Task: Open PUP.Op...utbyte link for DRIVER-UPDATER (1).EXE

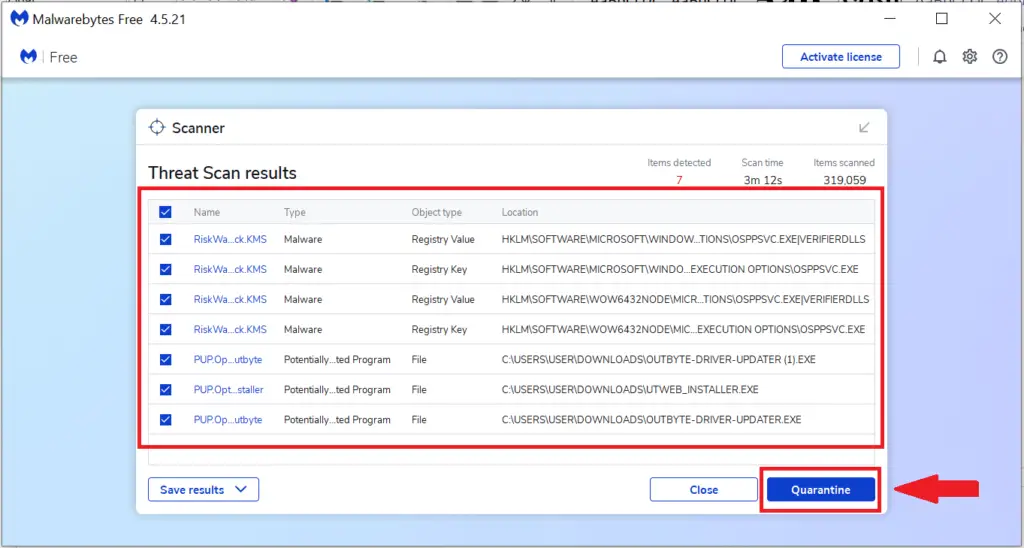Action: (x=228, y=360)
